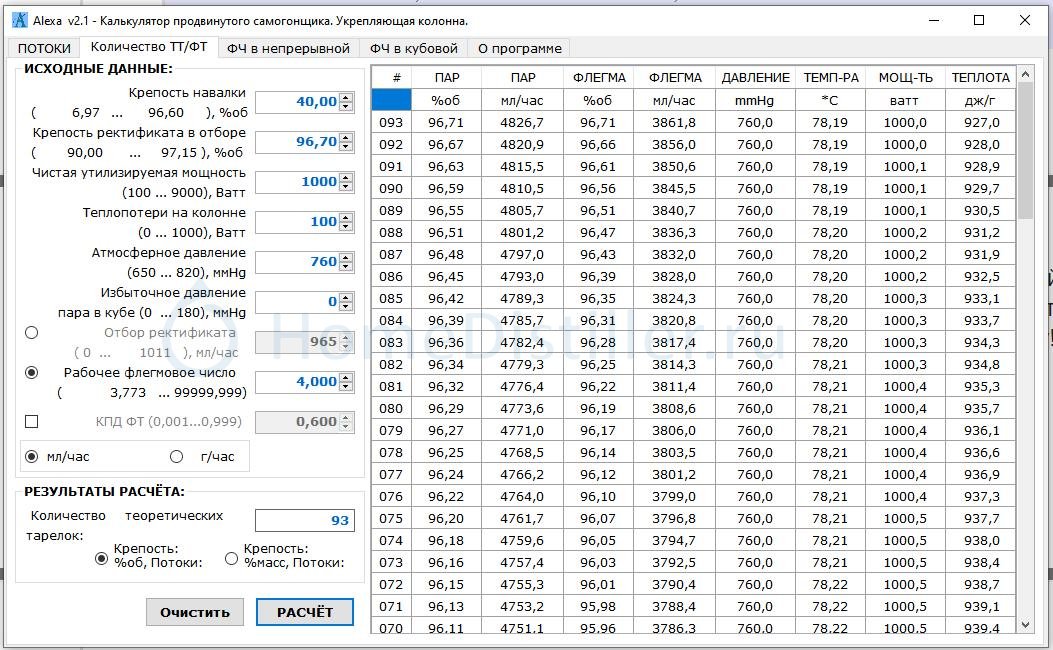Select the мл/час units radio button
Image resolution: width=1053 pixels, height=650 pixels.
point(32,457)
